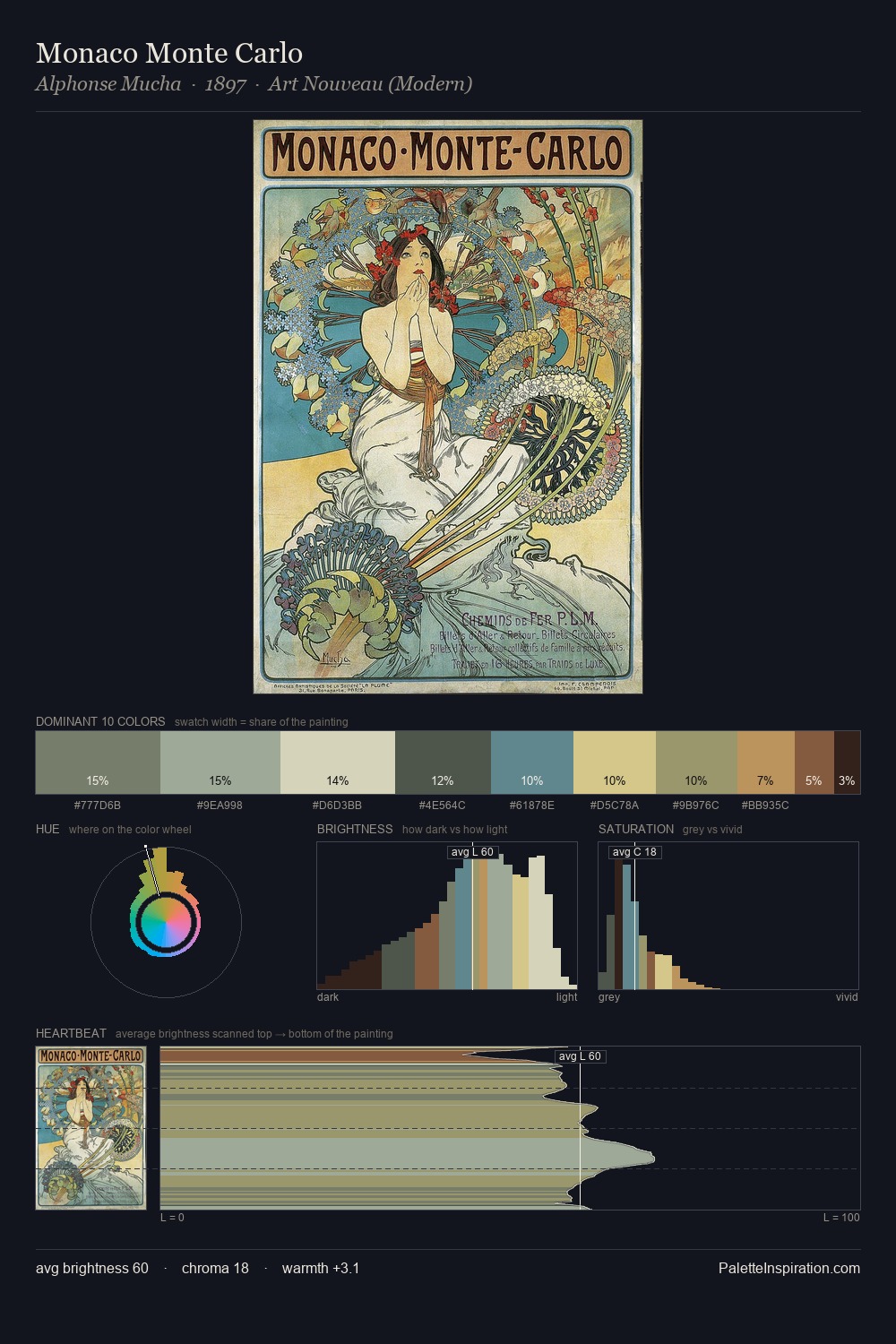Click the 'vivid' saturation axis label
Screen dimensions: 896x1344
pyautogui.click(x=847, y=997)
